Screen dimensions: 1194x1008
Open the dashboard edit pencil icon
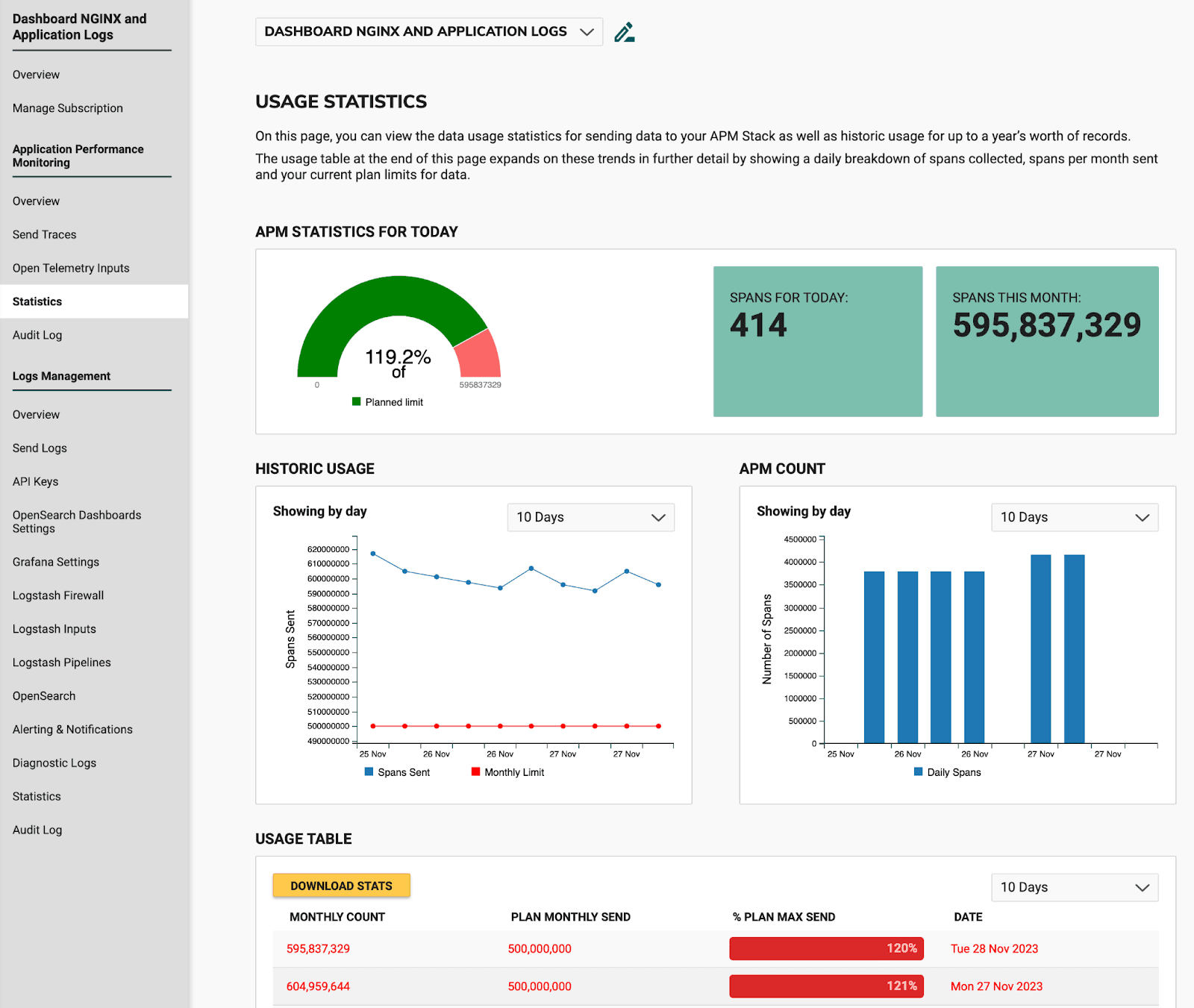tap(624, 31)
